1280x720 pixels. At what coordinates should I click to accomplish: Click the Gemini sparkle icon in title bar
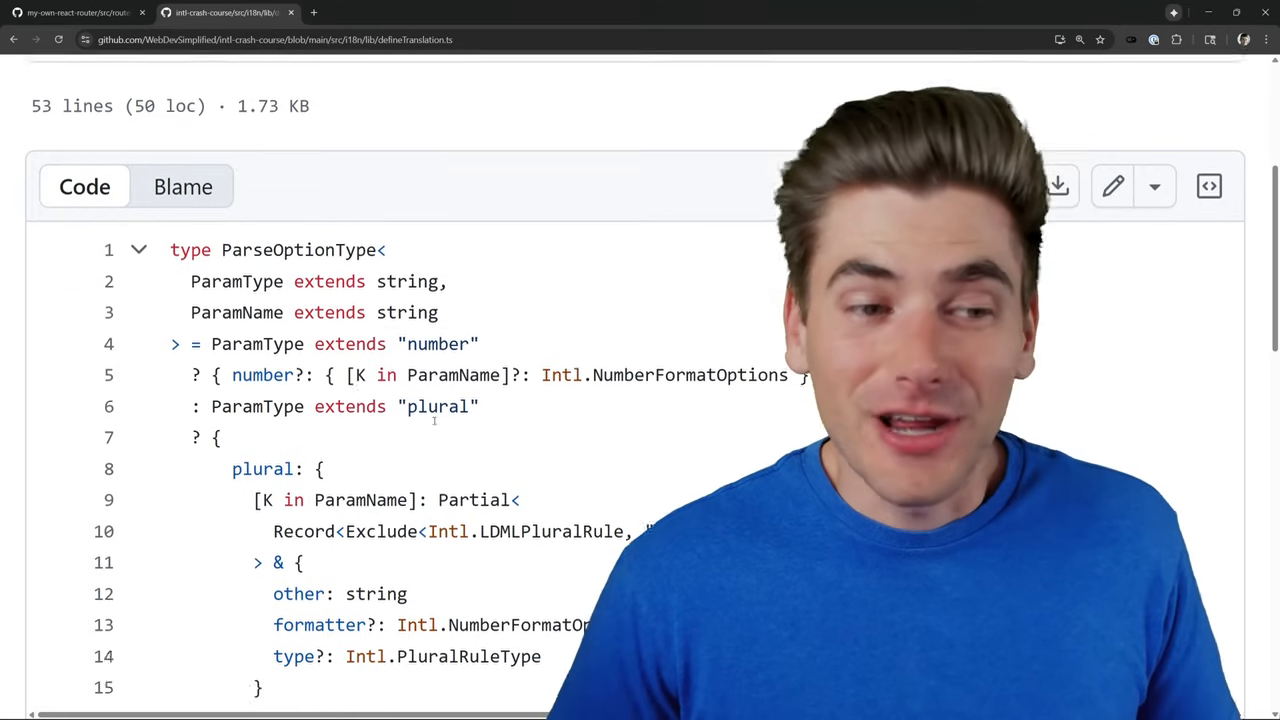(x=1174, y=13)
